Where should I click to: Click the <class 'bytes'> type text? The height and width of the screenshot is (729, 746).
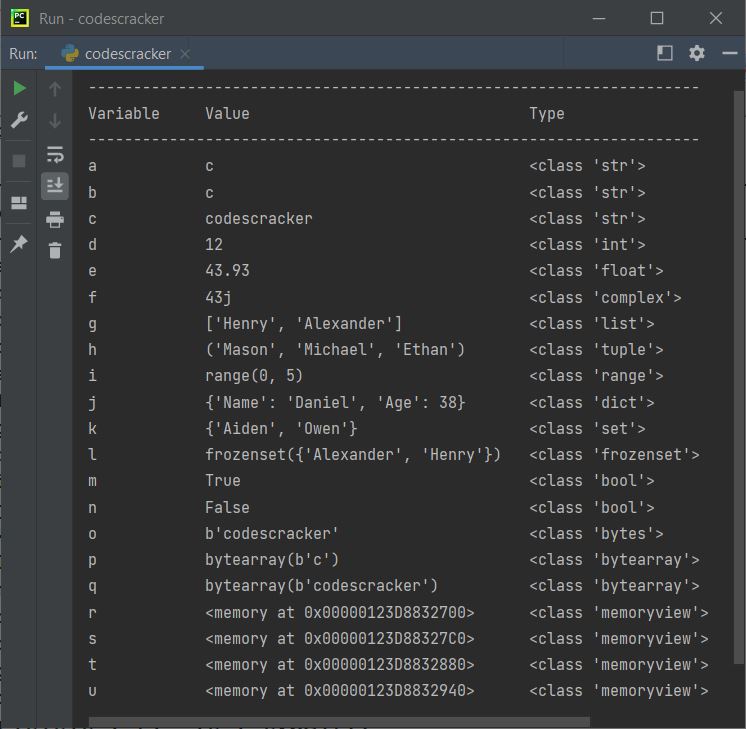tap(596, 533)
